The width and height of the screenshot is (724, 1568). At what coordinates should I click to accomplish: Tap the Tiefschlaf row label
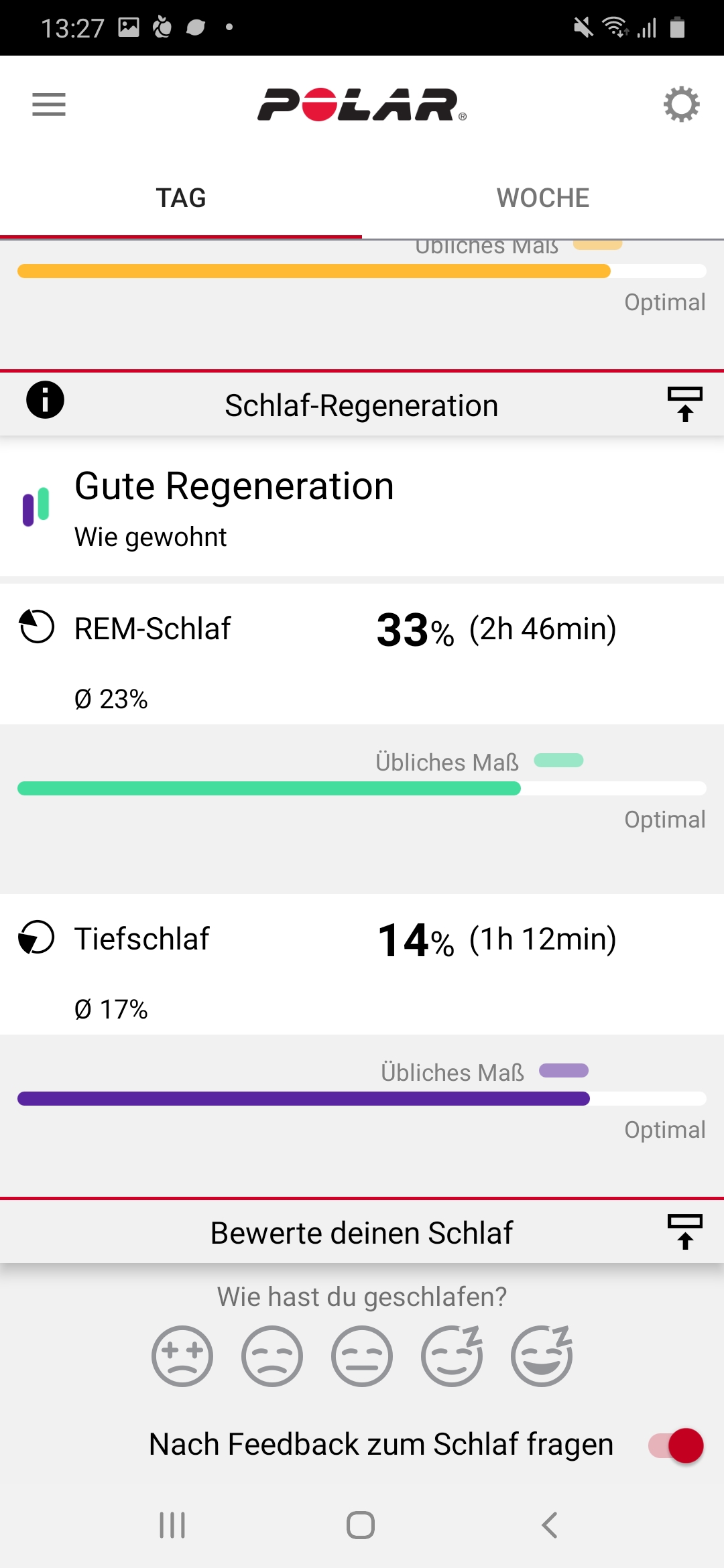(141, 939)
